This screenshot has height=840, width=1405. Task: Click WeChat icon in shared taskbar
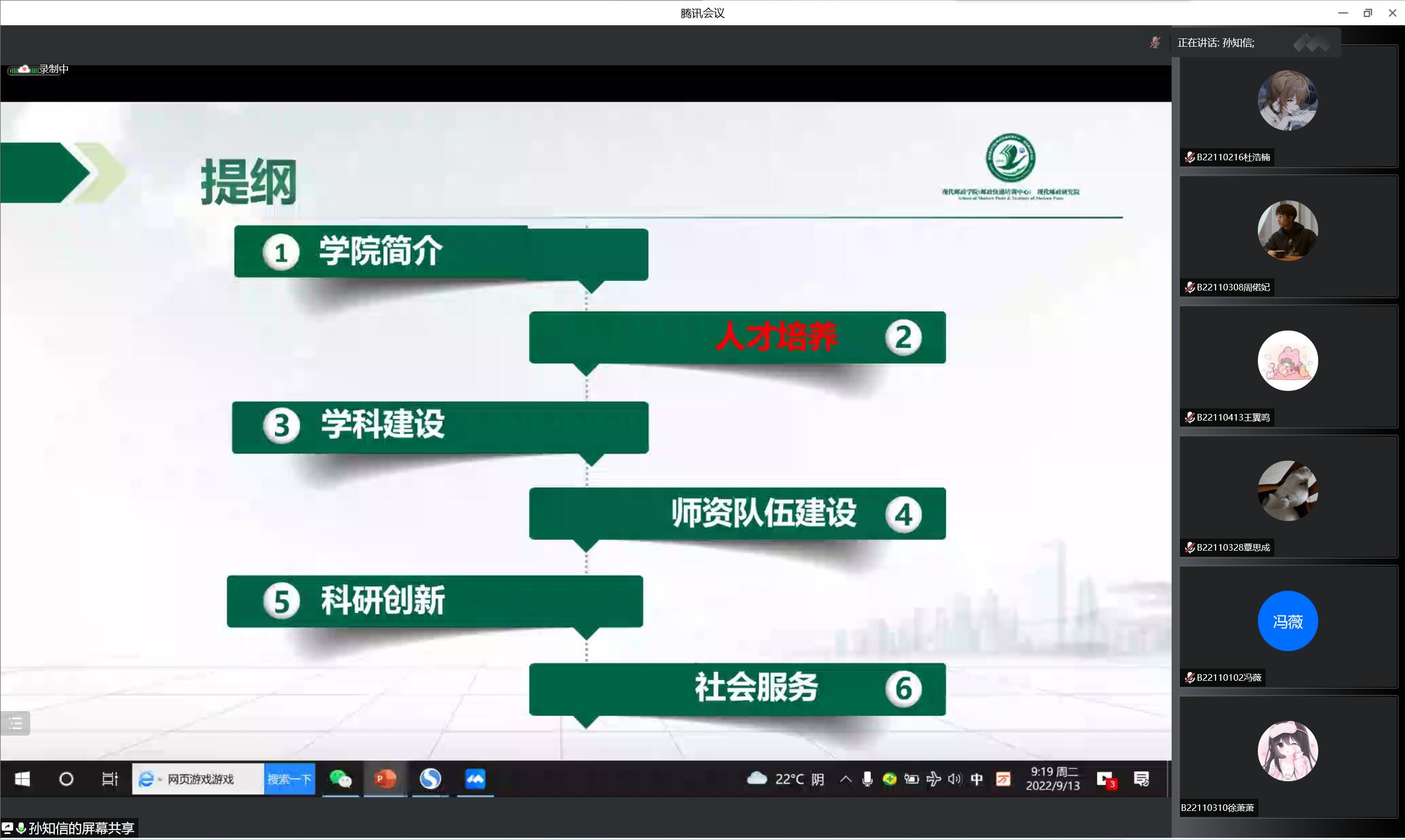coord(340,780)
